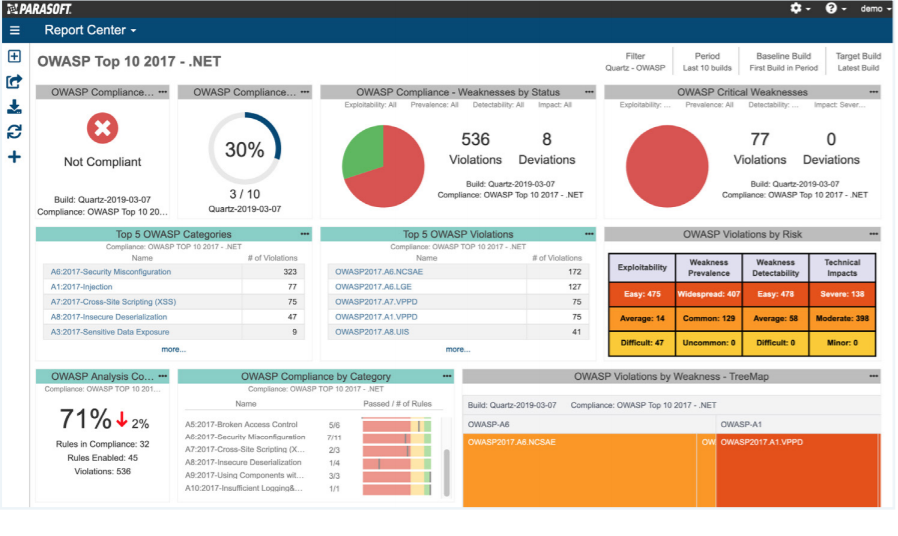898x536 pixels.
Task: Click the refresh dashboard icon
Action: (14, 132)
